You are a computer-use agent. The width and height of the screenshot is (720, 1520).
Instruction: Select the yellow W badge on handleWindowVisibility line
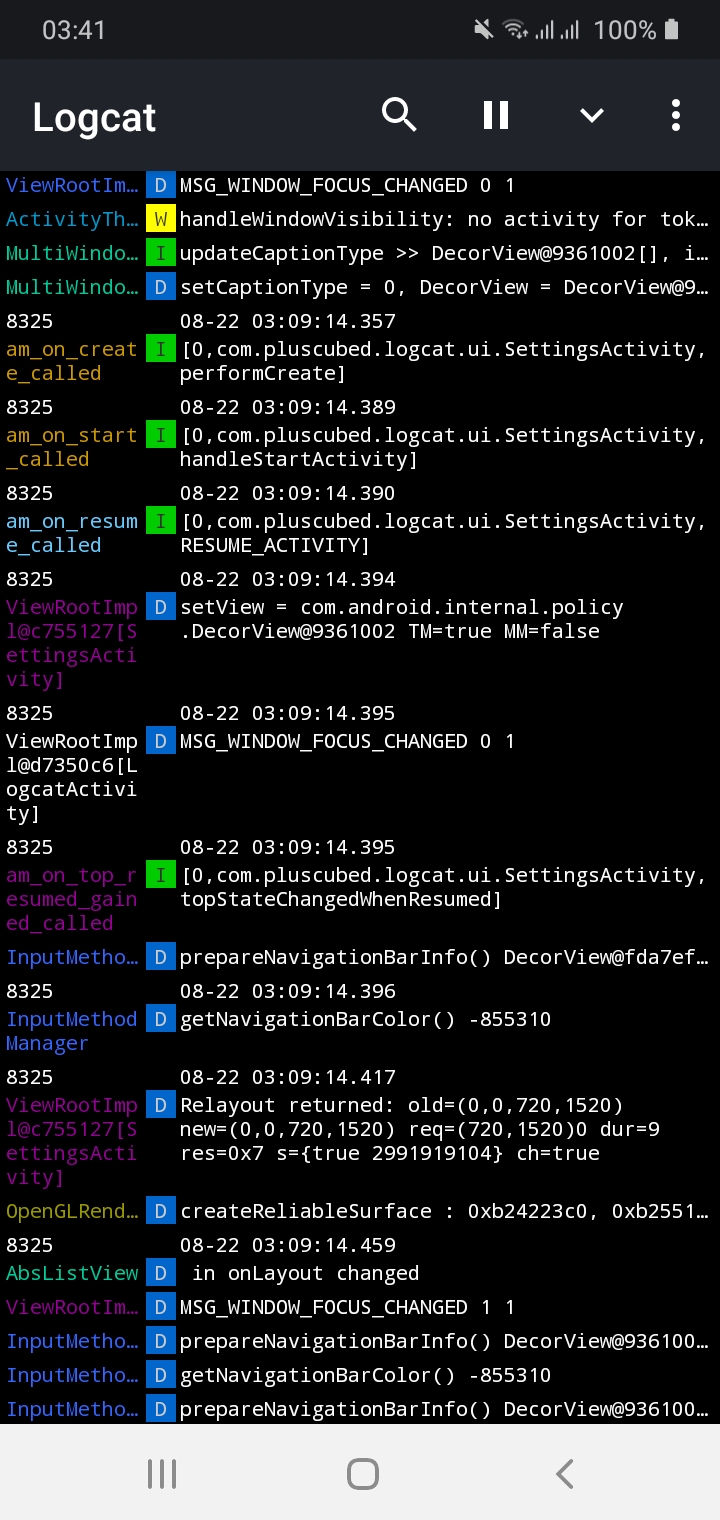160,219
